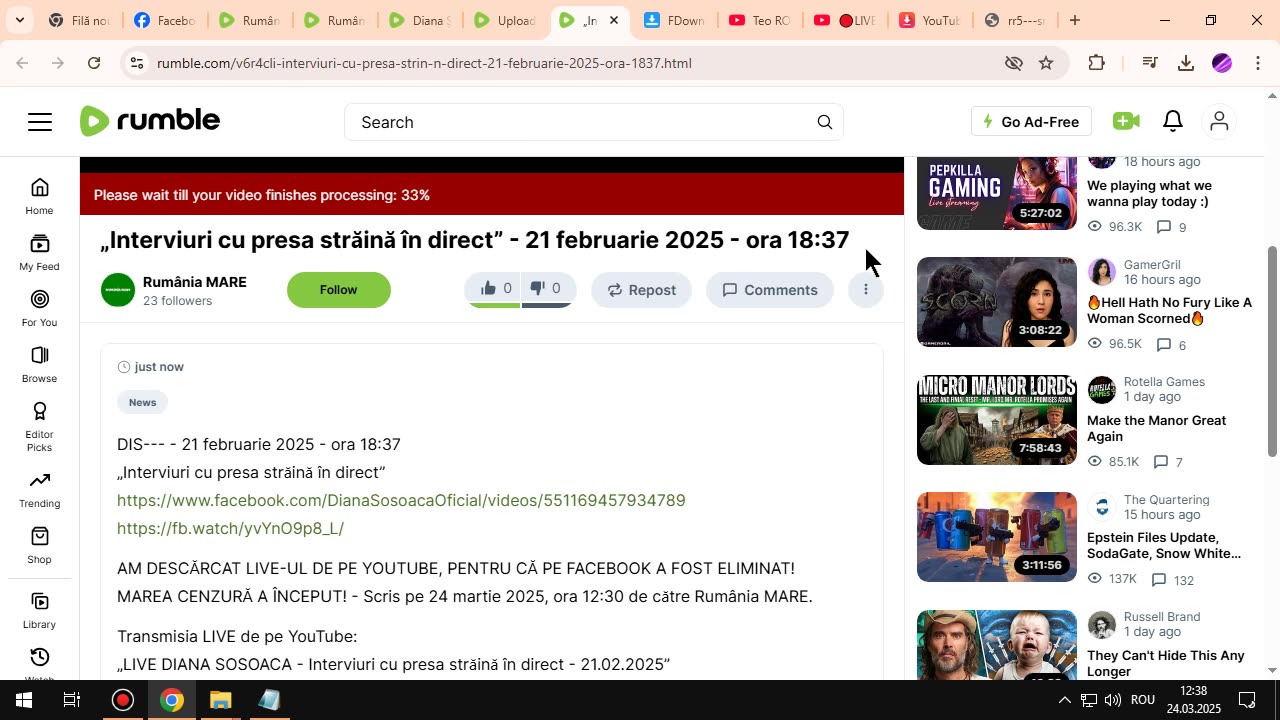Open Chrome three-dot menu

1258,63
